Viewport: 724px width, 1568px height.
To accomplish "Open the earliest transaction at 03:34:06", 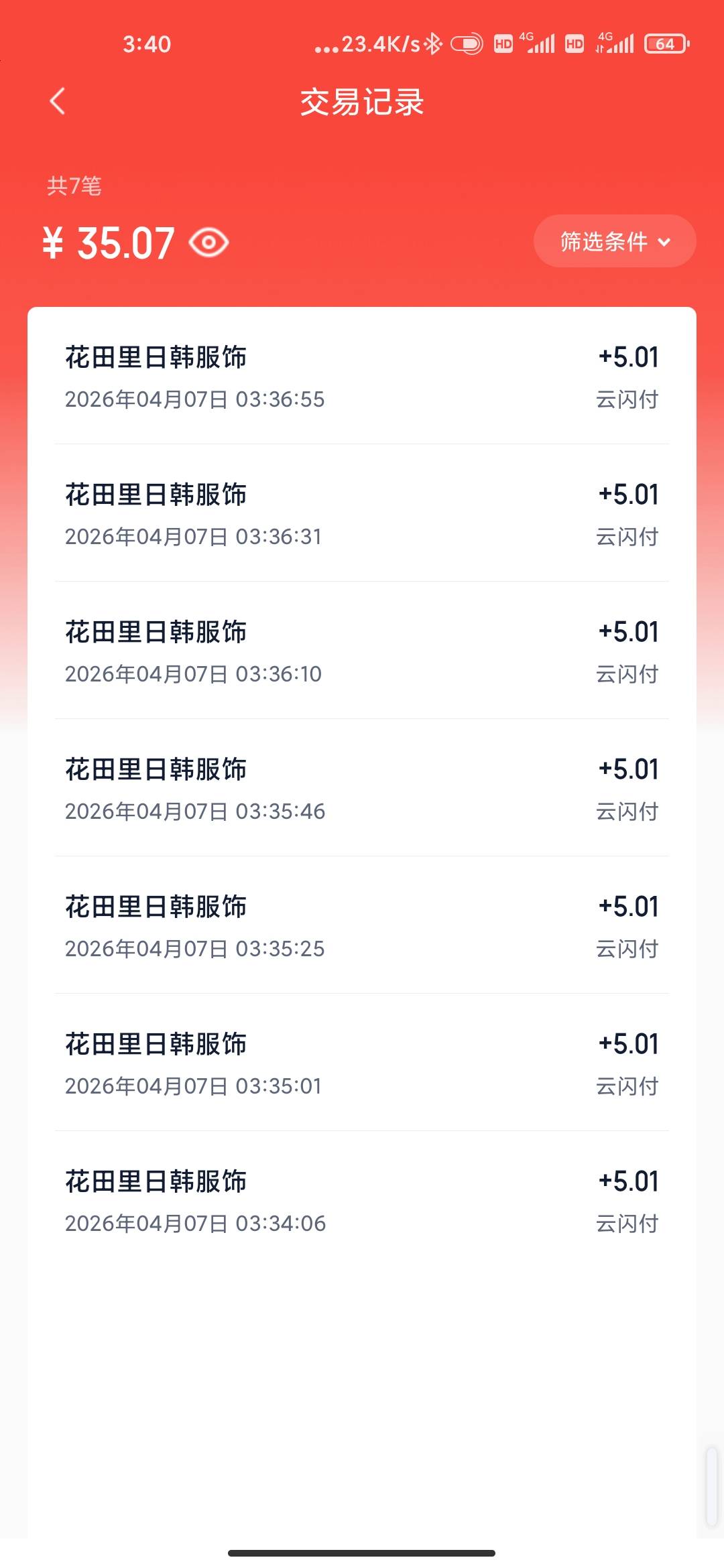I will point(361,1201).
